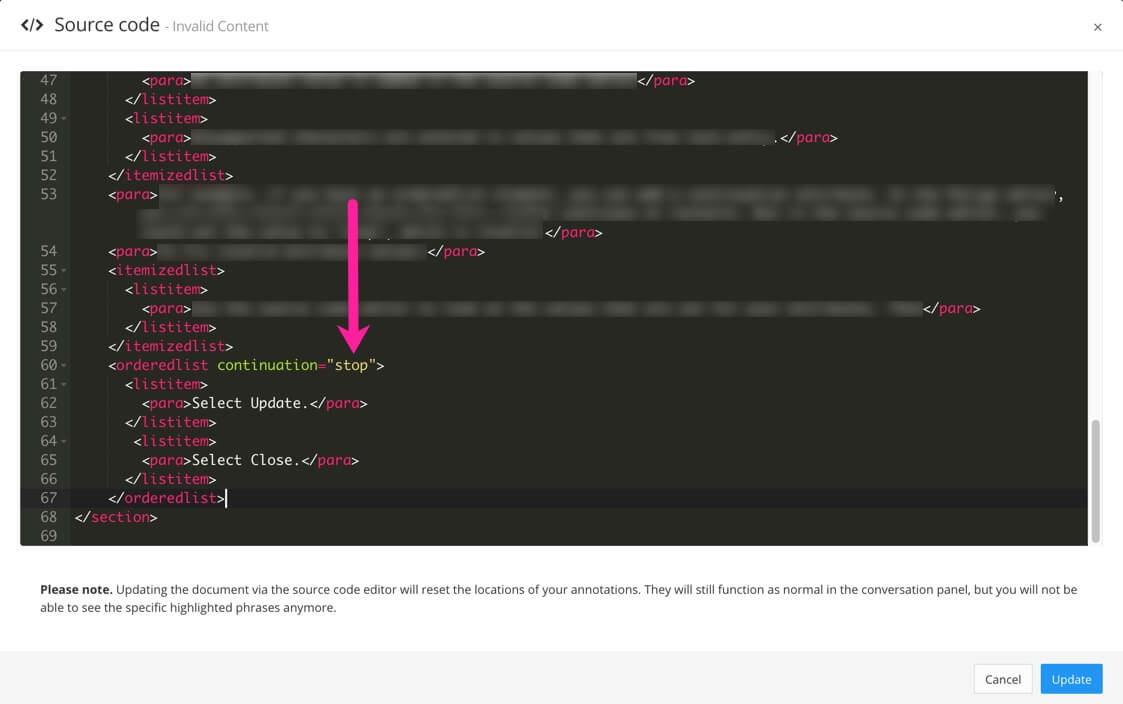This screenshot has height=704, width=1123.
Task: Collapse the fold arrow at line 49
Action: click(x=63, y=118)
